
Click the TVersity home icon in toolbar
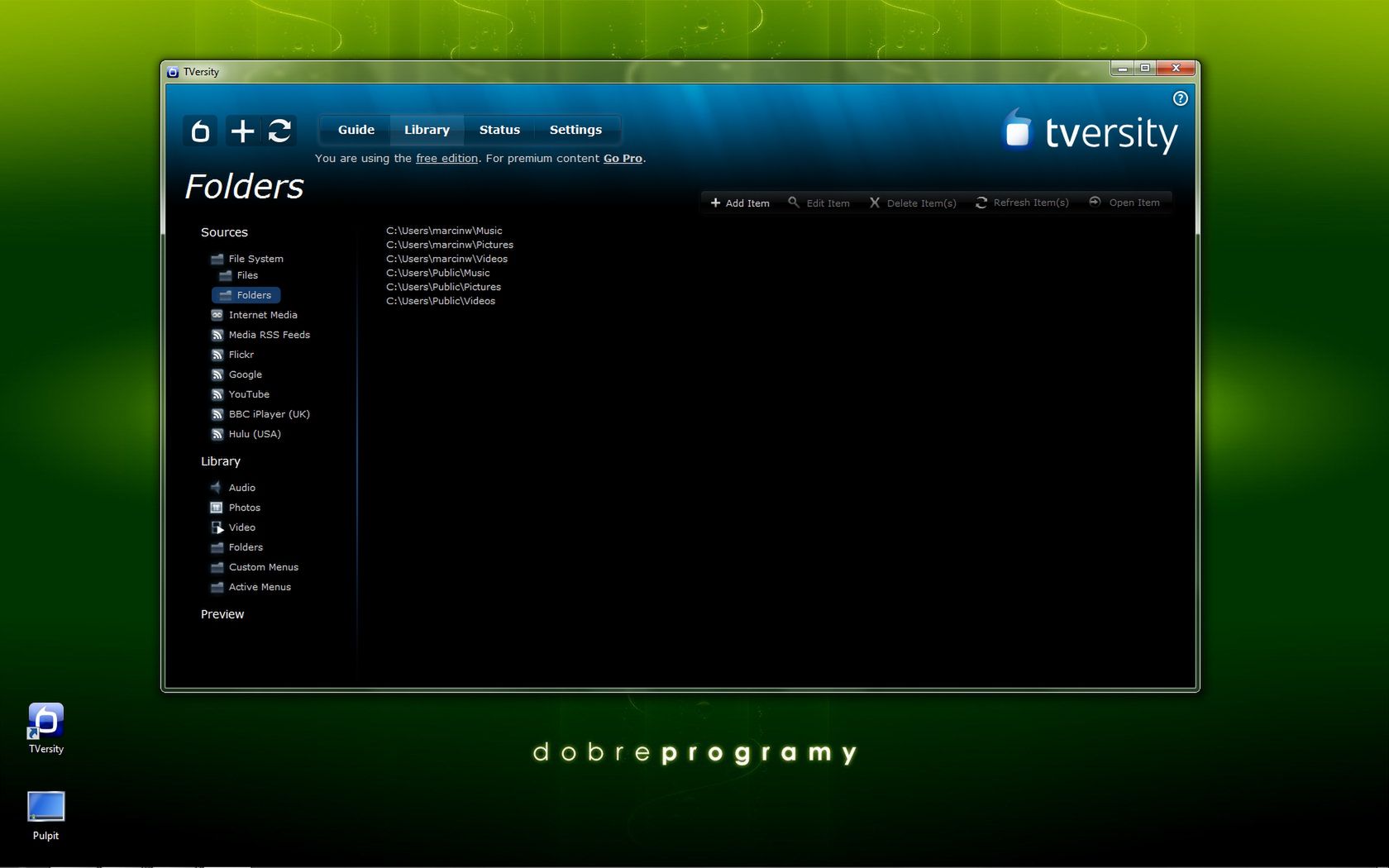tap(200, 131)
